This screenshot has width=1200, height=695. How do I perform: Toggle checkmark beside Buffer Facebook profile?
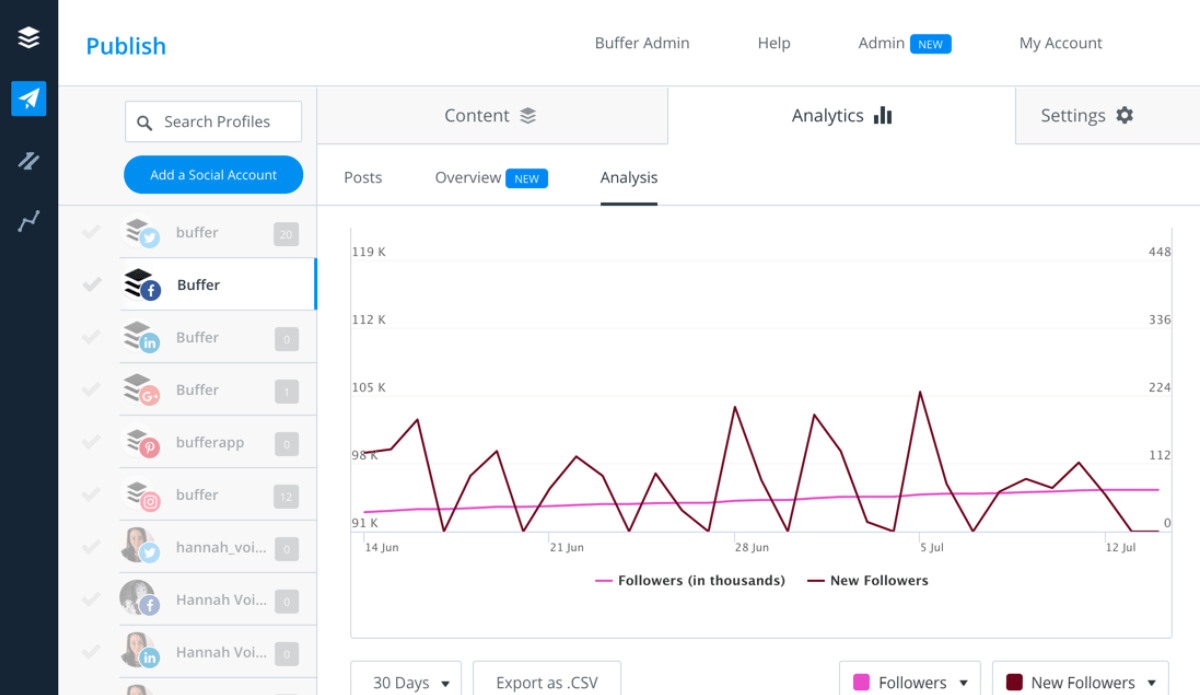(91, 285)
